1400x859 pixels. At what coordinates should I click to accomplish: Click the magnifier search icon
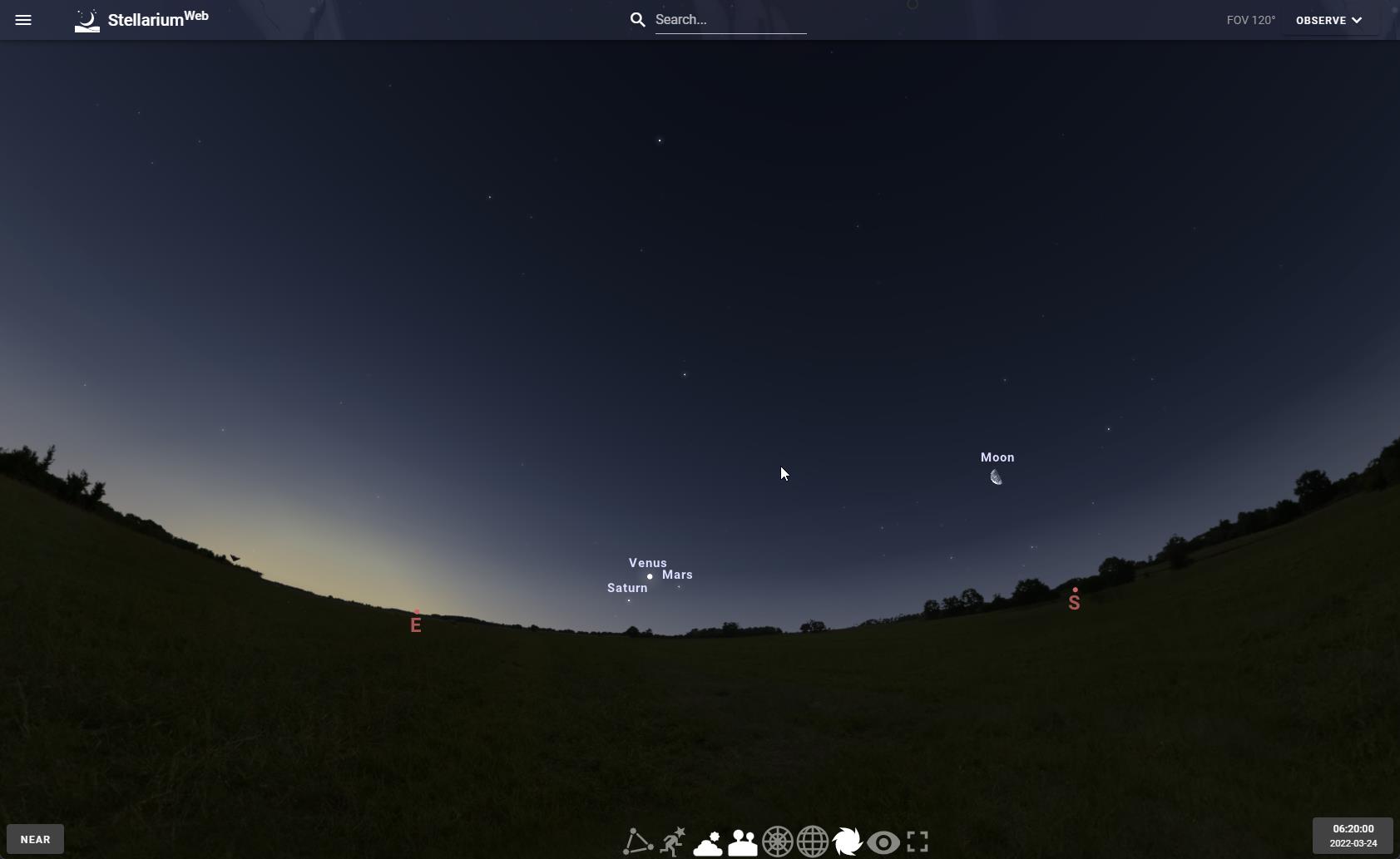coord(638,20)
